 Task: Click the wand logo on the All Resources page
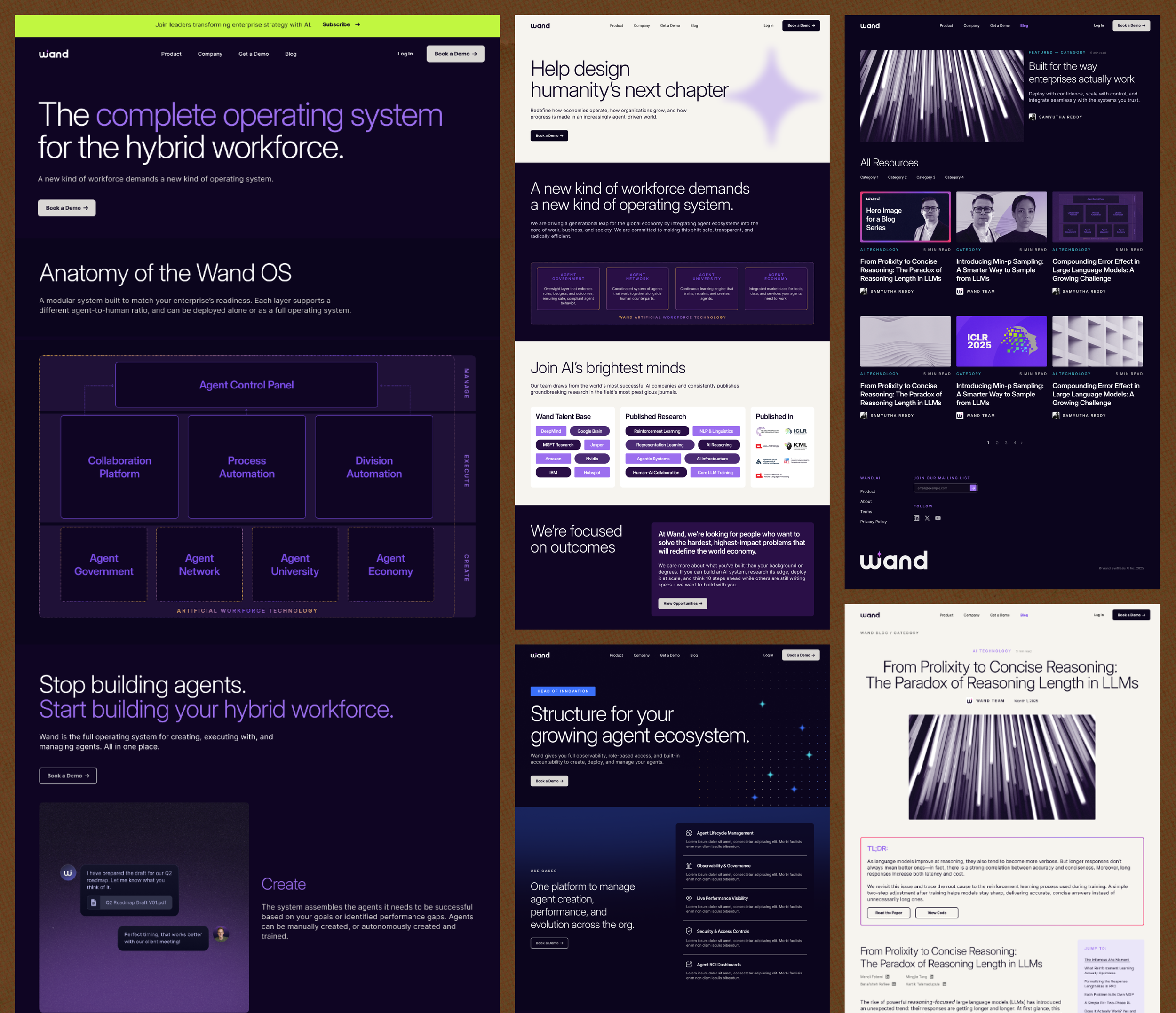tap(870, 25)
